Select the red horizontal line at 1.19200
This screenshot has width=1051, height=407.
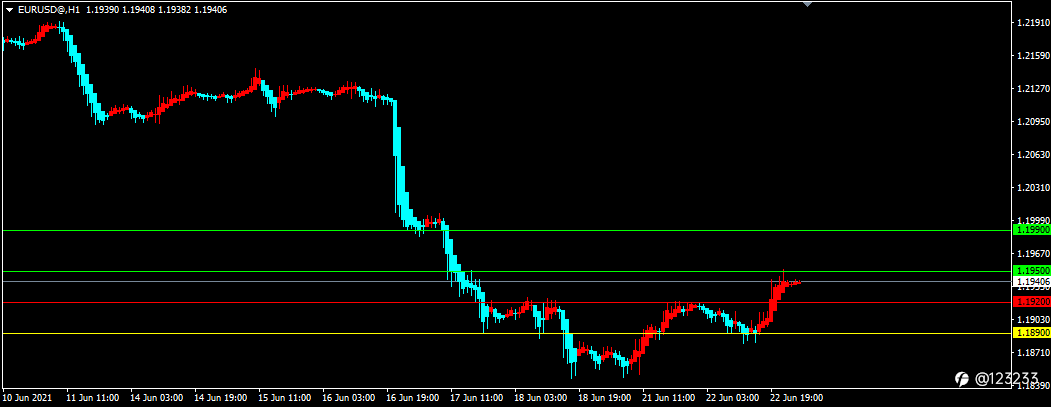coord(506,302)
